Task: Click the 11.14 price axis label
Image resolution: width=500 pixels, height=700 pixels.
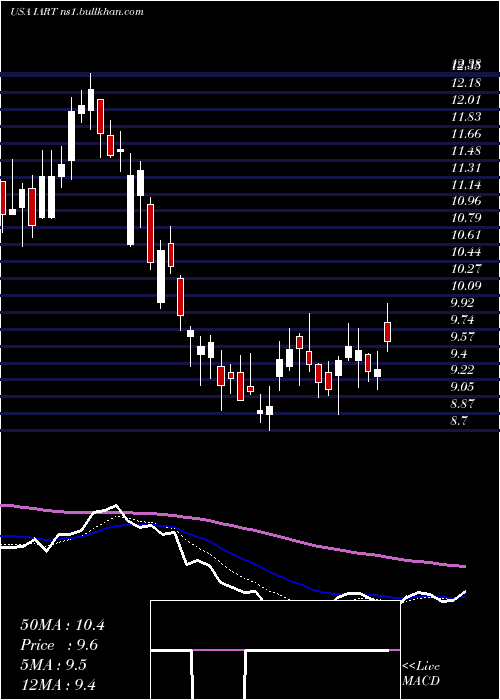Action: [466, 185]
